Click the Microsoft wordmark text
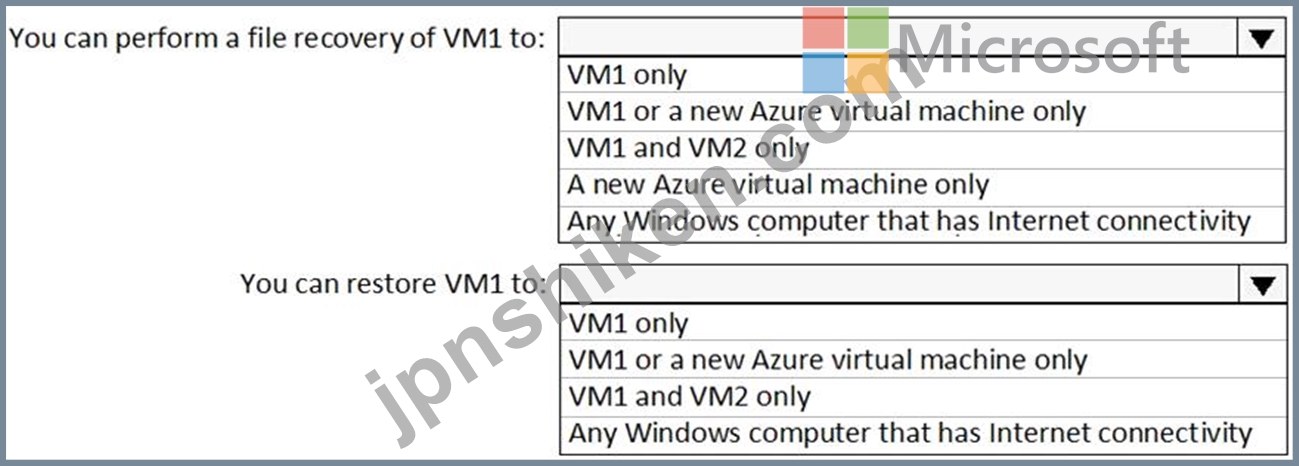The image size is (1299, 466). tap(1045, 47)
